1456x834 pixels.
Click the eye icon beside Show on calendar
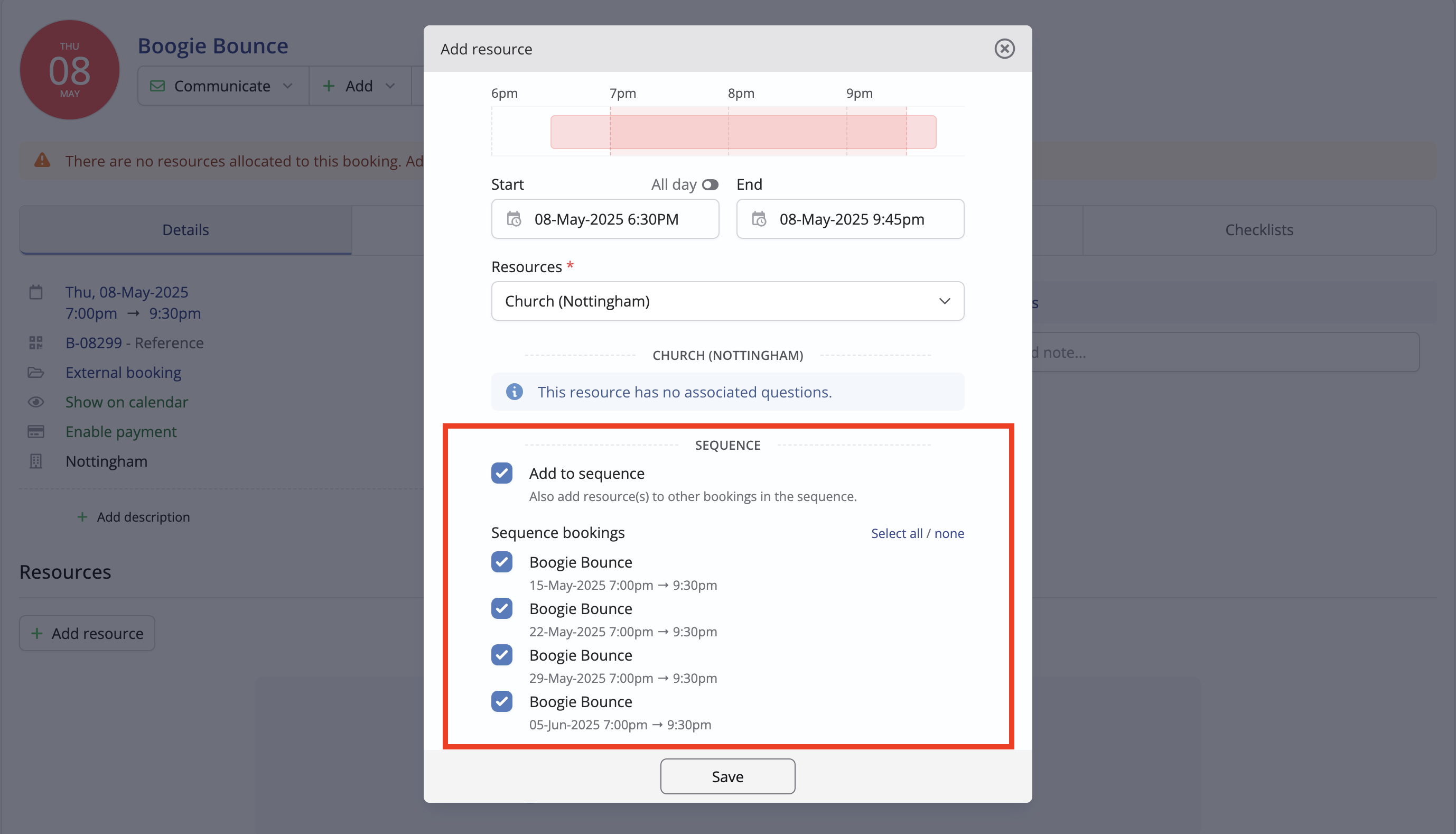pyautogui.click(x=35, y=402)
